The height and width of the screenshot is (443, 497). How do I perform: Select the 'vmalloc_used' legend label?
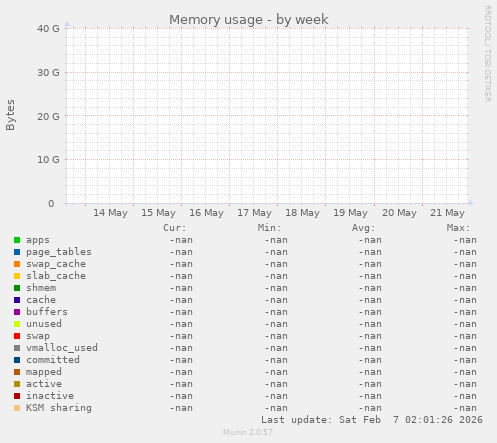62,348
